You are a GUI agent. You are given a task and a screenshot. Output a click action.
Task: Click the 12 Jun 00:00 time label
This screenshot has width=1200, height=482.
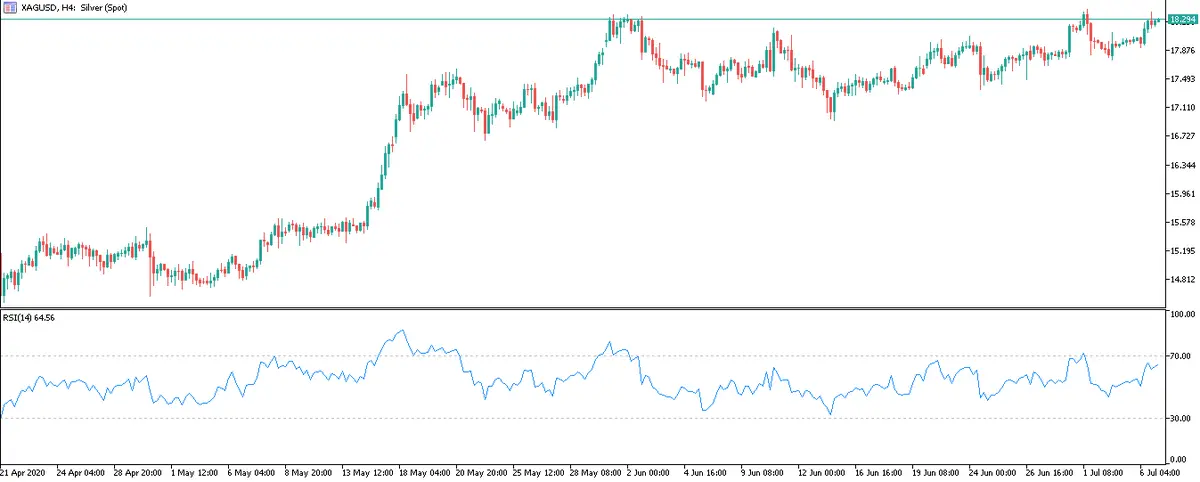coord(821,471)
